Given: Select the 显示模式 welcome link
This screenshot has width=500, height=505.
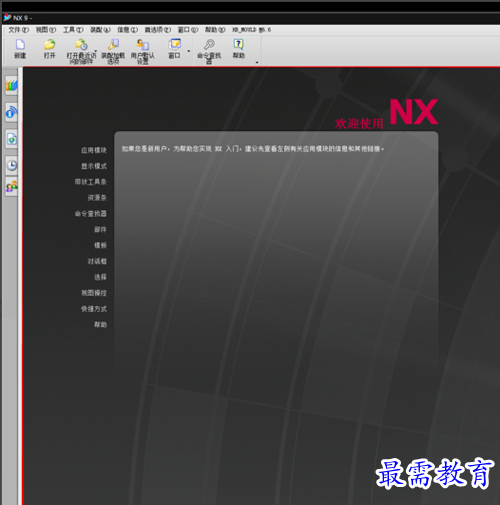Looking at the screenshot, I should (94, 166).
